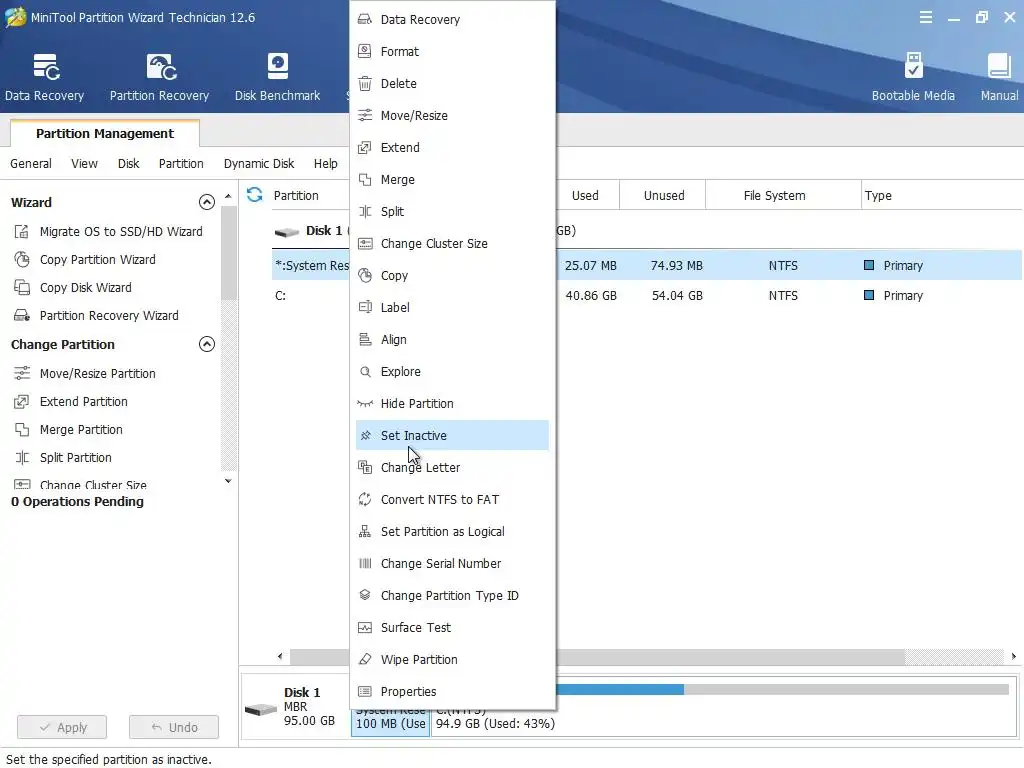Launch Partition Recovery tool in toolbar
Image resolution: width=1024 pixels, height=768 pixels.
pos(159,77)
